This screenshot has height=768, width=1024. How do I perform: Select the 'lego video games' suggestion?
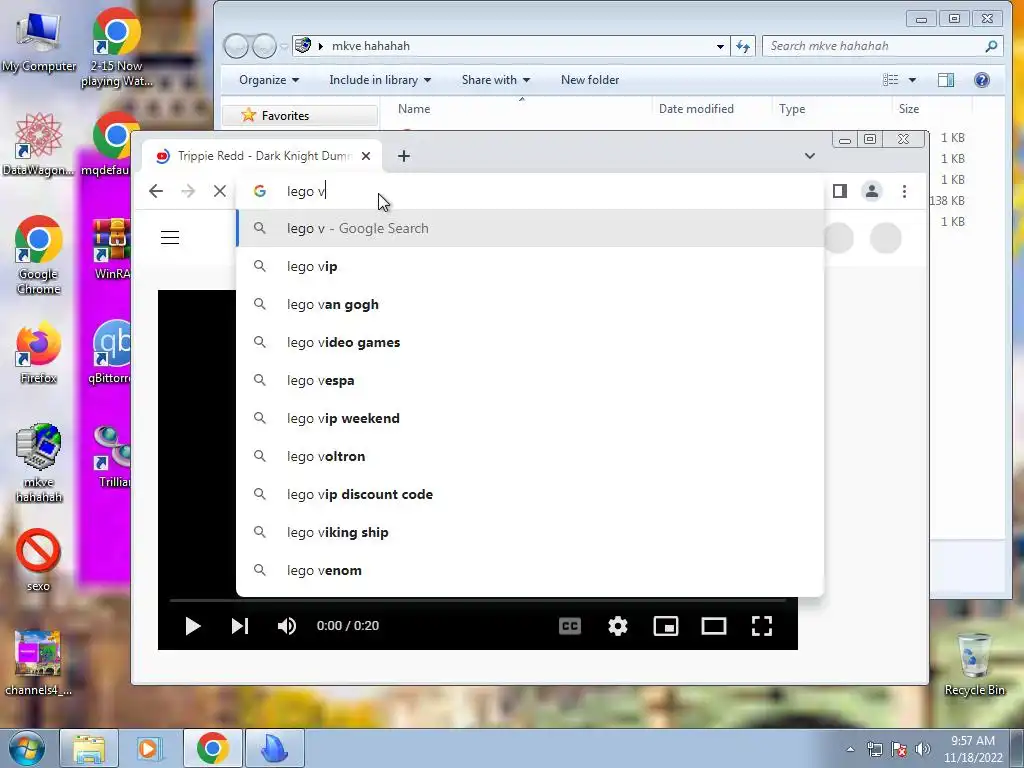tap(530, 342)
